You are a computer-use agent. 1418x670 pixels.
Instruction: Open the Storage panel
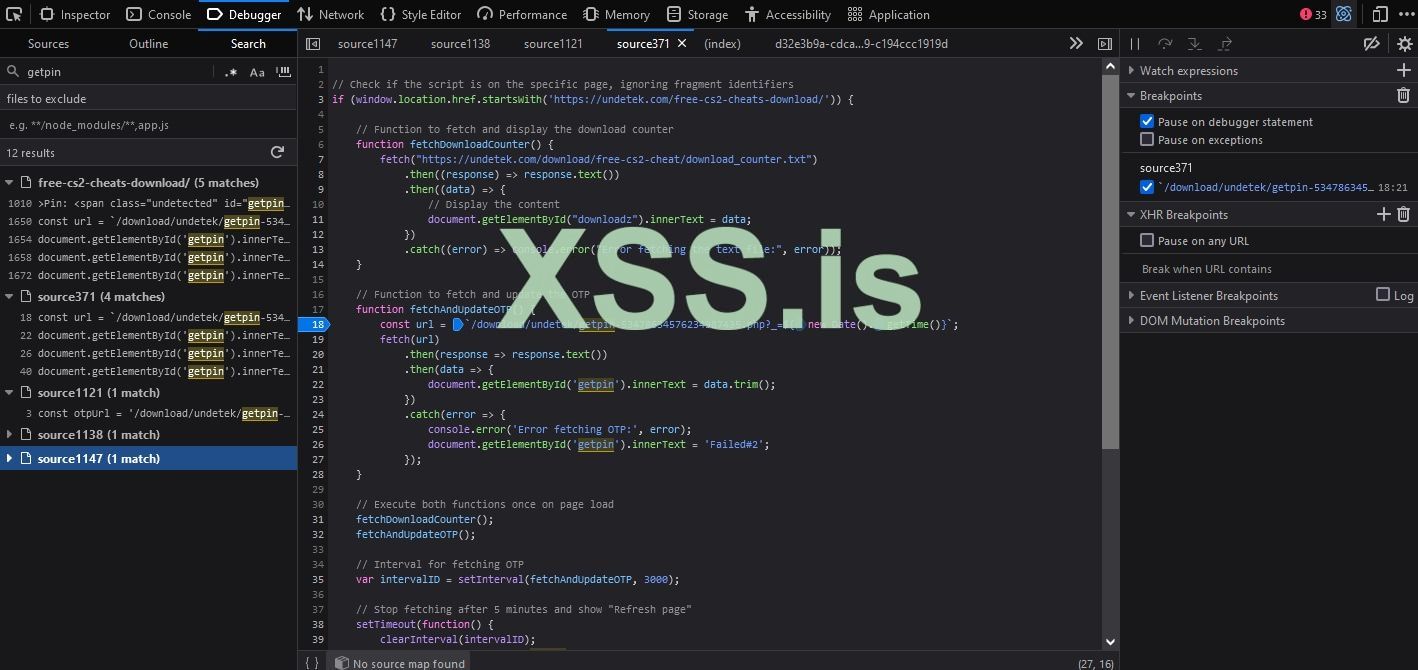pos(697,14)
